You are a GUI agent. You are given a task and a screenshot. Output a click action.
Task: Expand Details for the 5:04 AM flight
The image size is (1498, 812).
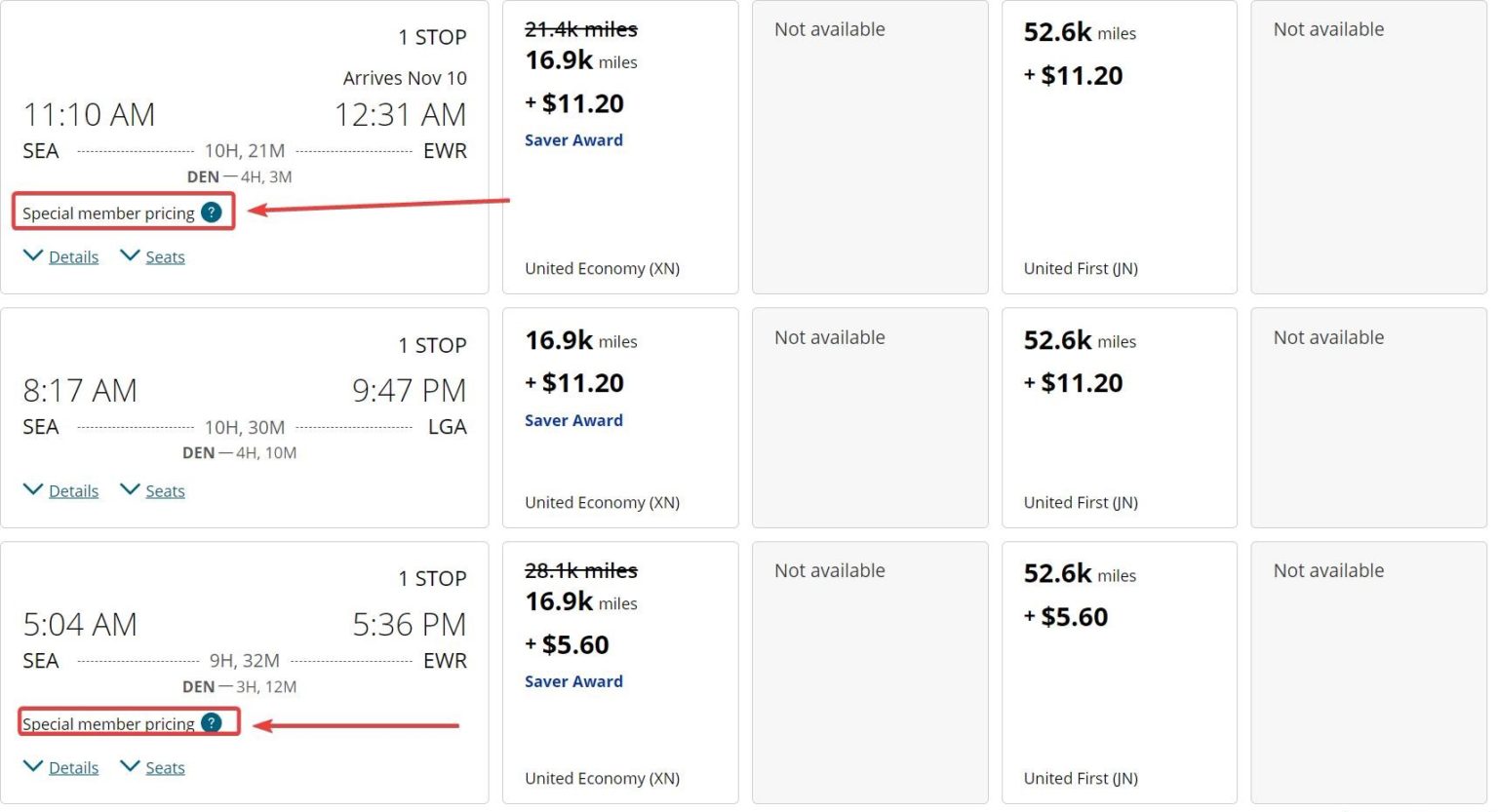pos(71,766)
